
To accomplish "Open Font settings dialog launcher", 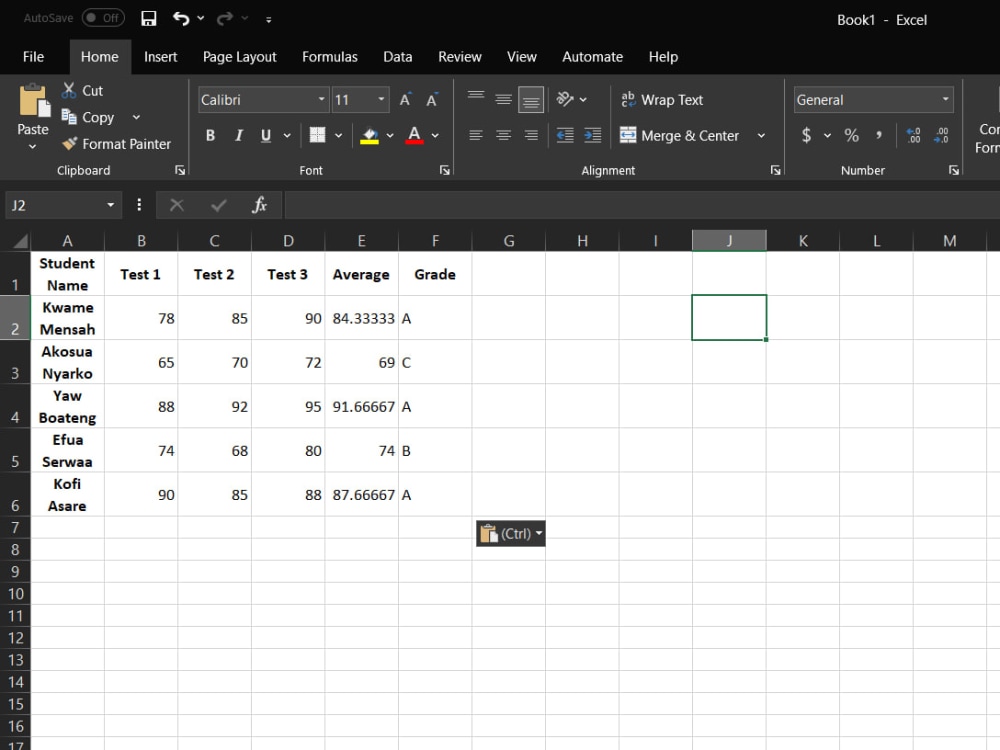I will tap(445, 170).
